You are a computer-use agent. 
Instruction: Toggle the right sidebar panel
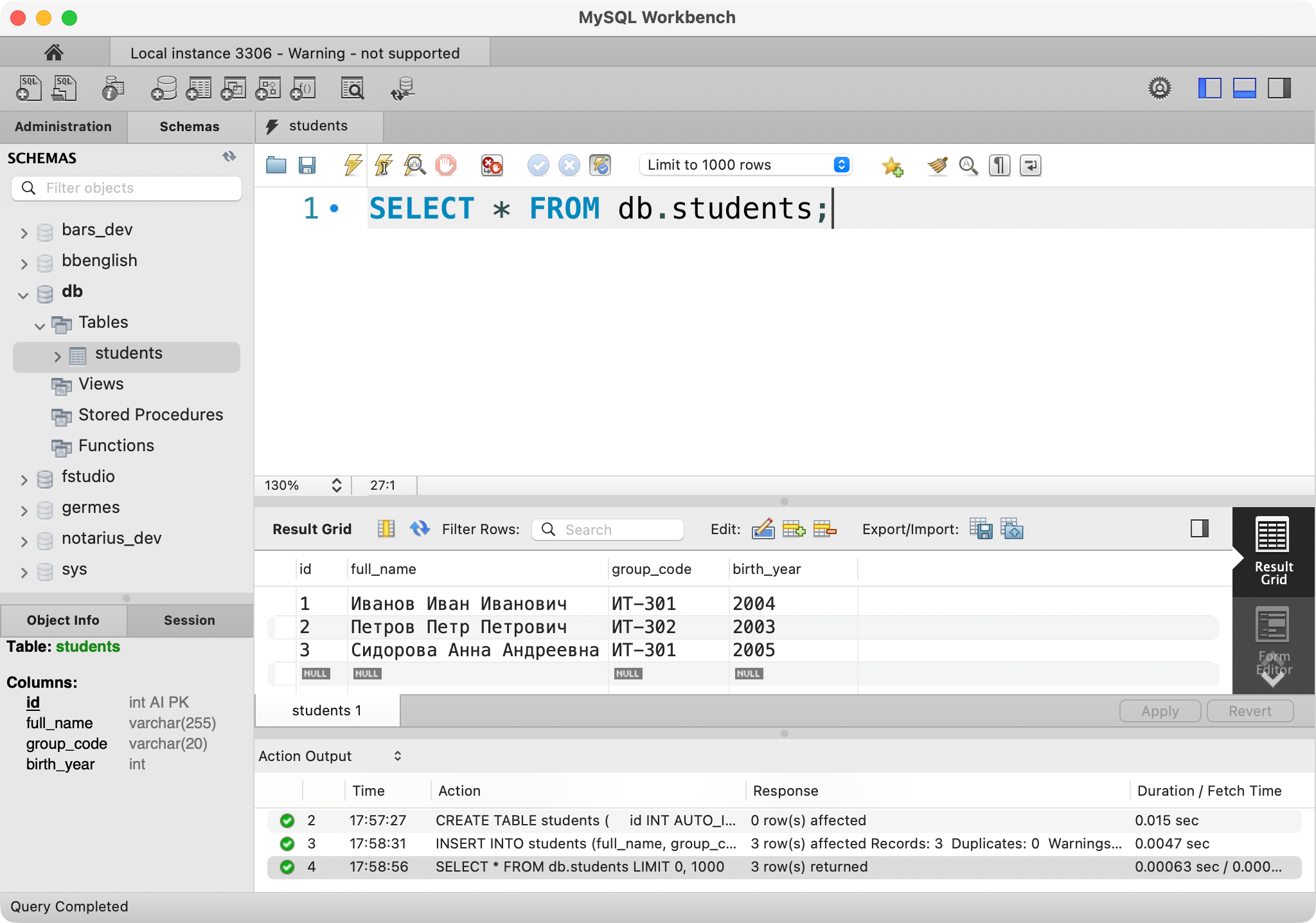pos(1279,89)
